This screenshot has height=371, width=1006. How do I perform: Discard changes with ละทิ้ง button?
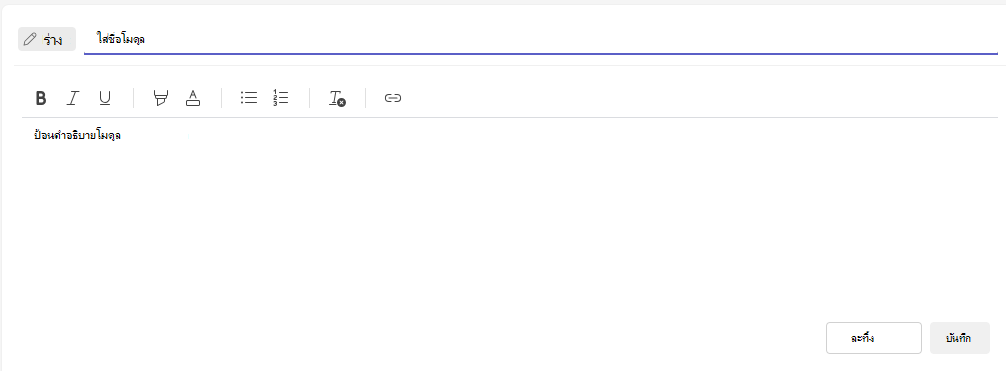click(873, 338)
